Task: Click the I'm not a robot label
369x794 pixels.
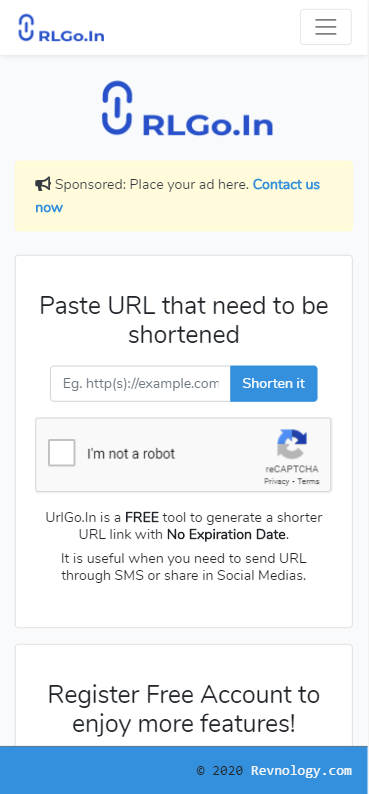Action: [x=131, y=454]
